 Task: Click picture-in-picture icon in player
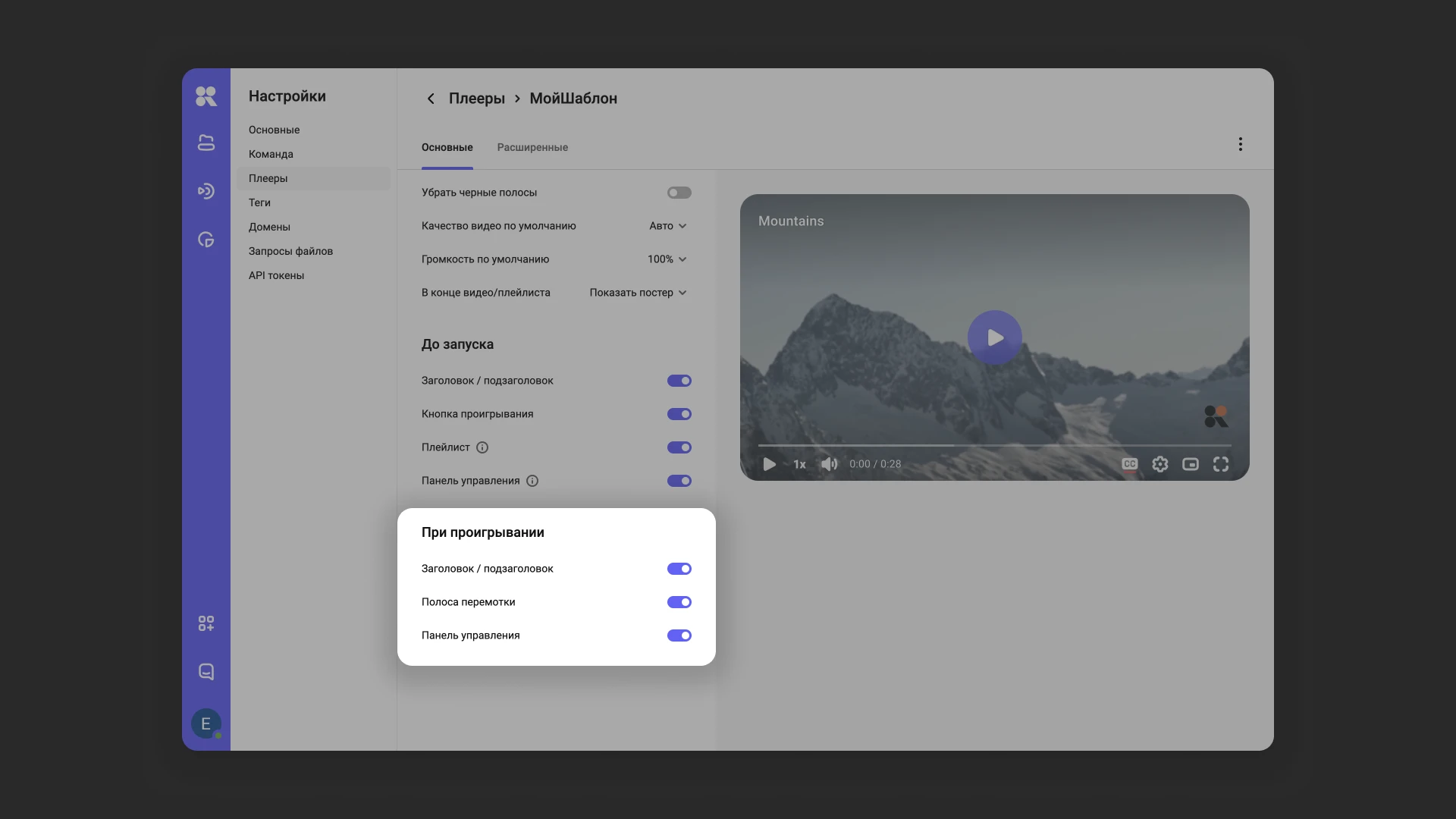[1190, 464]
